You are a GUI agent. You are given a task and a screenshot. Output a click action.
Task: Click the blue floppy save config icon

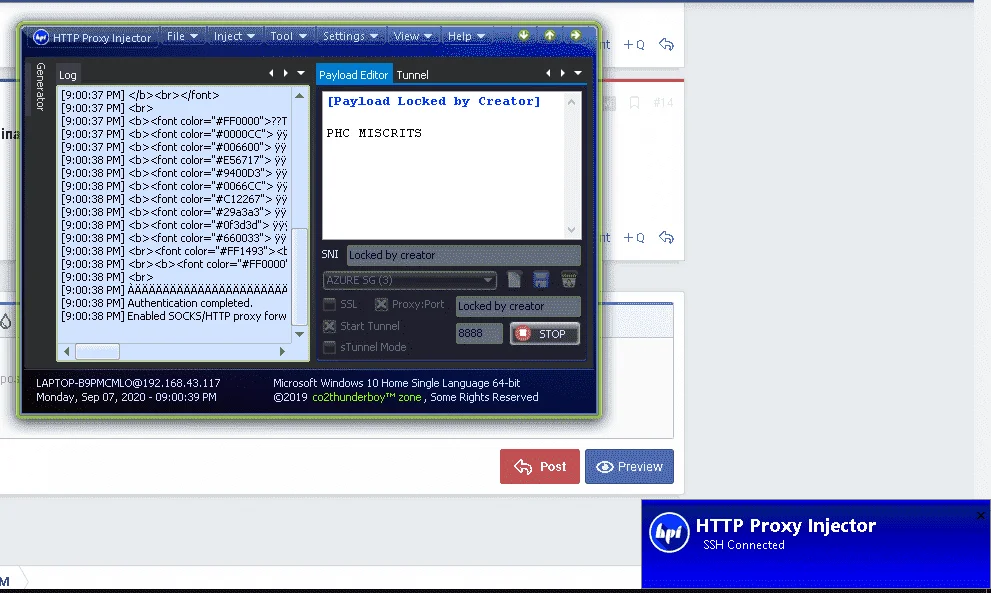click(x=541, y=279)
